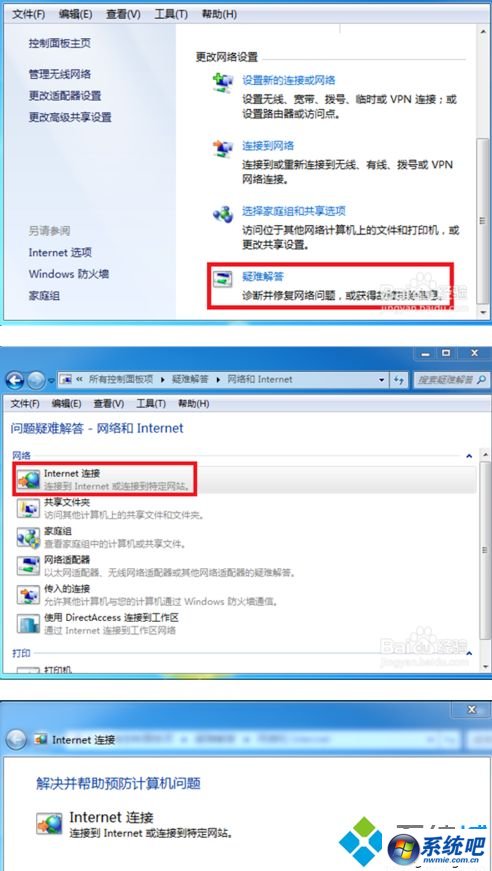Open the 家庭组 troubleshooter icon
The height and width of the screenshot is (871, 492).
tap(28, 537)
